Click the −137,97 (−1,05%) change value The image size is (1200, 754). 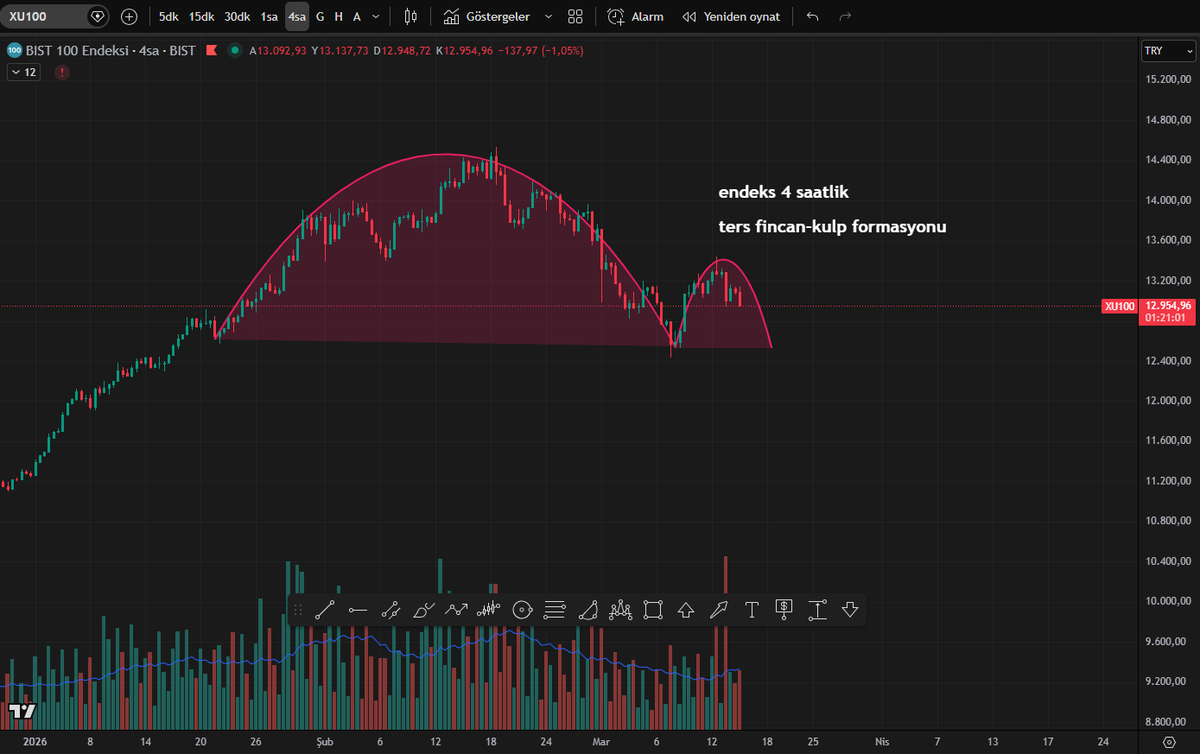542,50
